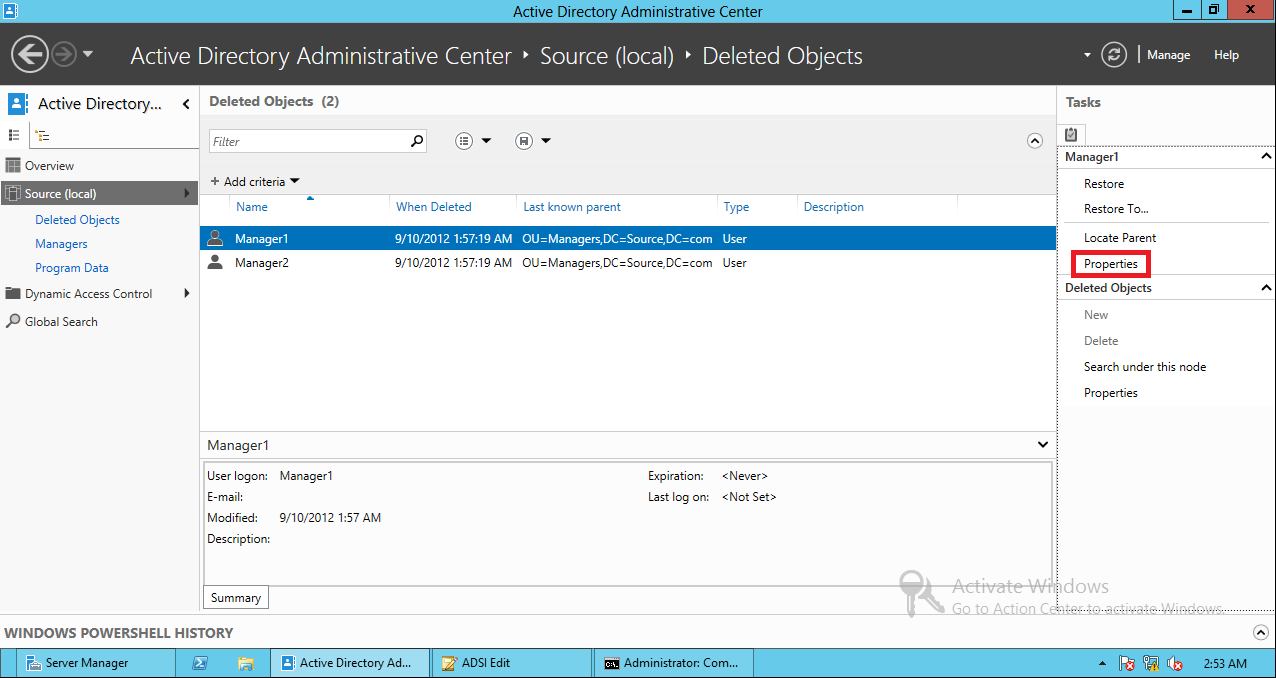Sort by Name column header
1276x678 pixels.
click(x=252, y=207)
